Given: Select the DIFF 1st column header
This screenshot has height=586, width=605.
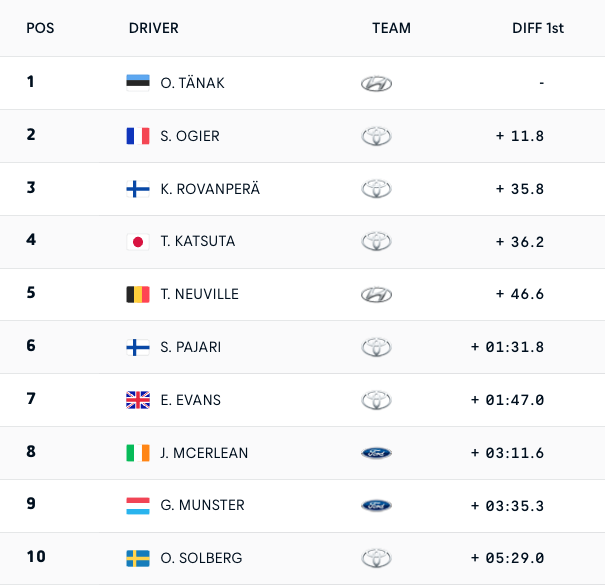Looking at the screenshot, I should click(x=538, y=28).
